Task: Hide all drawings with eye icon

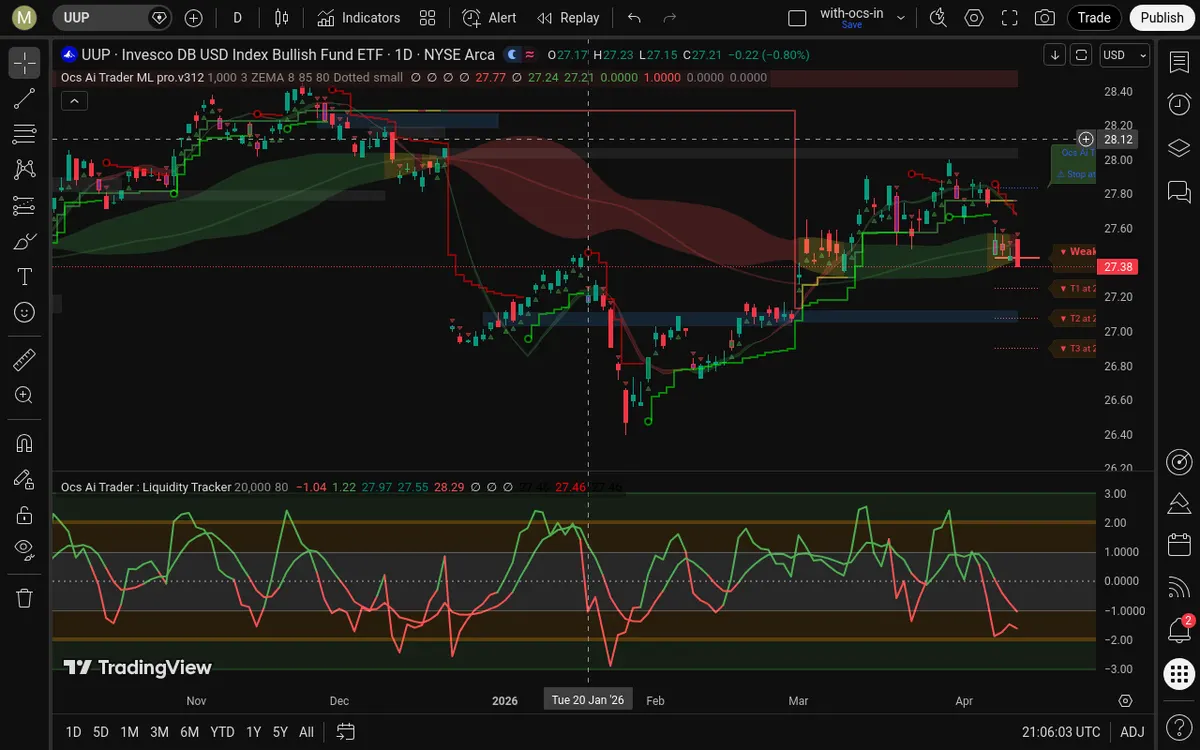Action: 25,548
